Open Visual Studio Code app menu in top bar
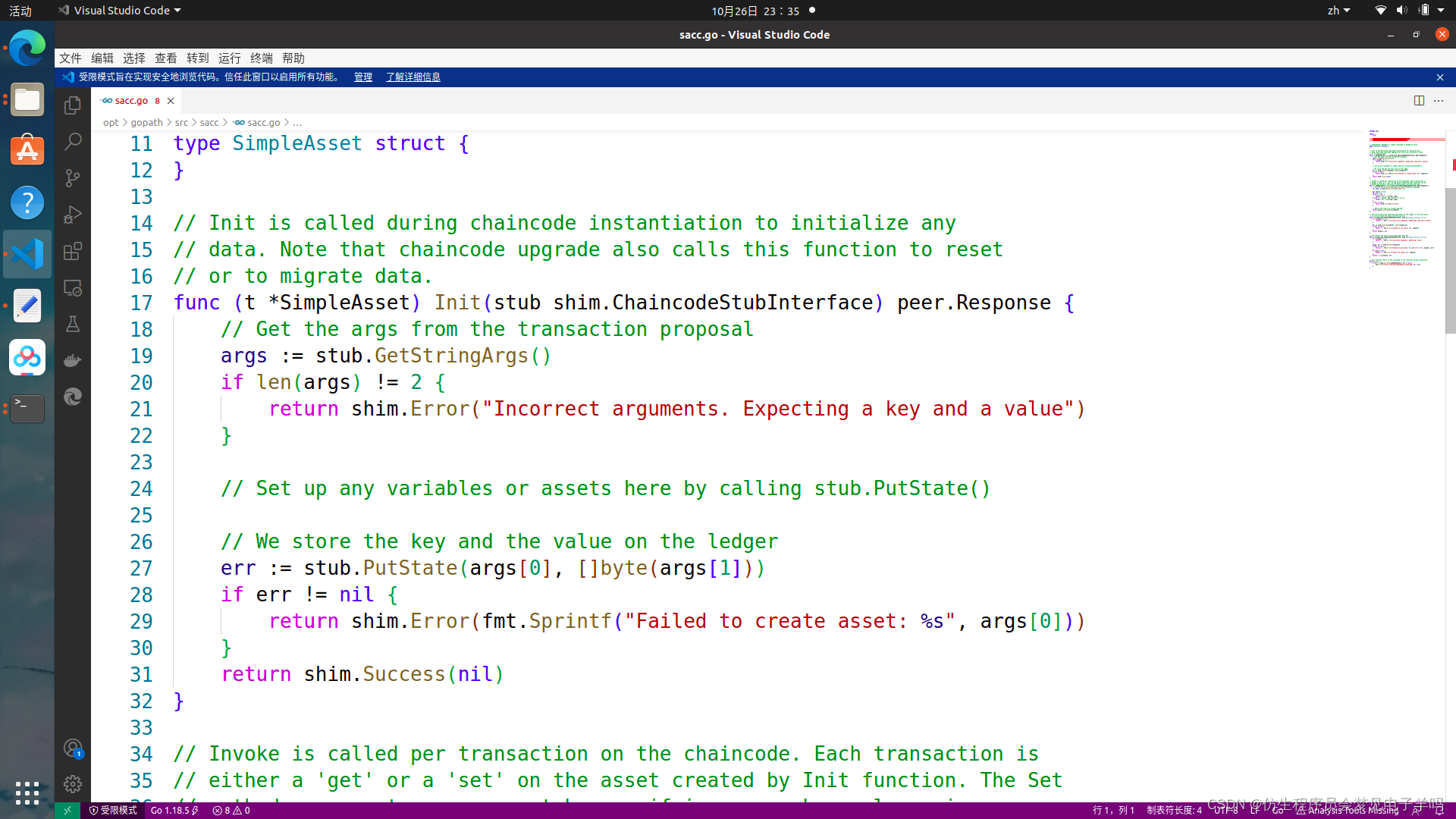This screenshot has height=819, width=1456. click(120, 11)
